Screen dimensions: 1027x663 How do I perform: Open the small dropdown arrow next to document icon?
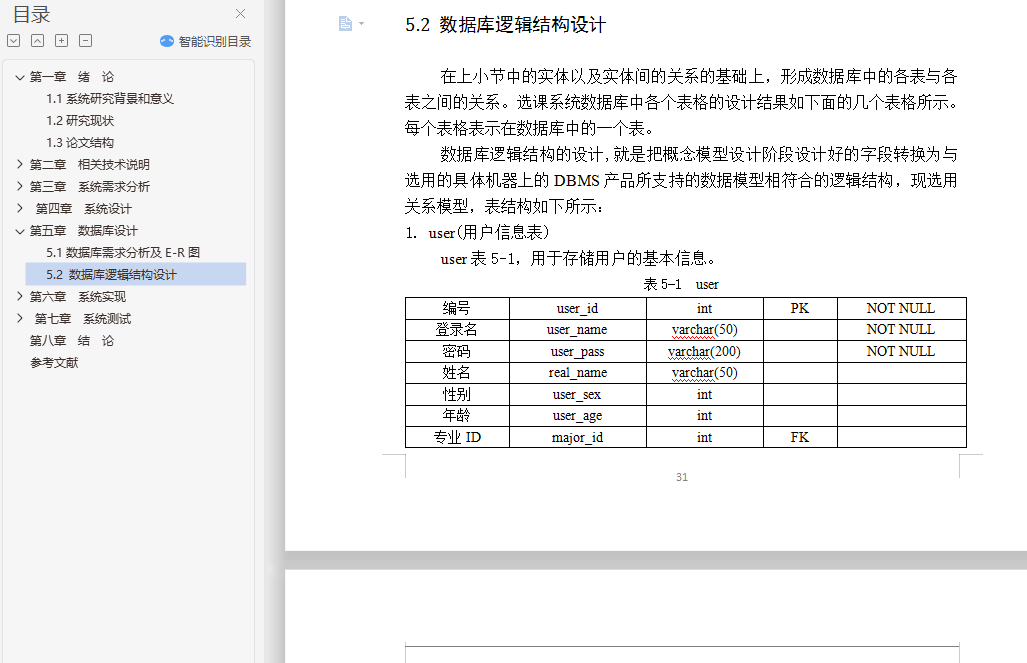362,24
